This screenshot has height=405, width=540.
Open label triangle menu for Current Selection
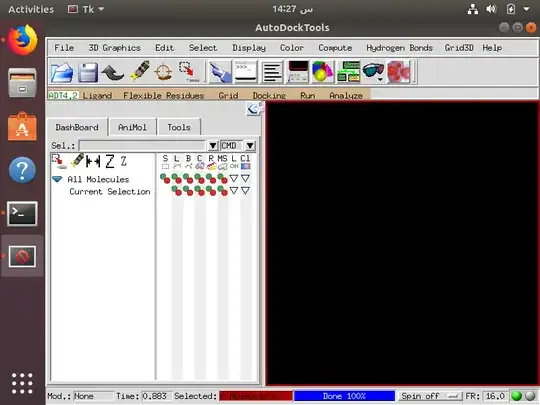(x=234, y=190)
